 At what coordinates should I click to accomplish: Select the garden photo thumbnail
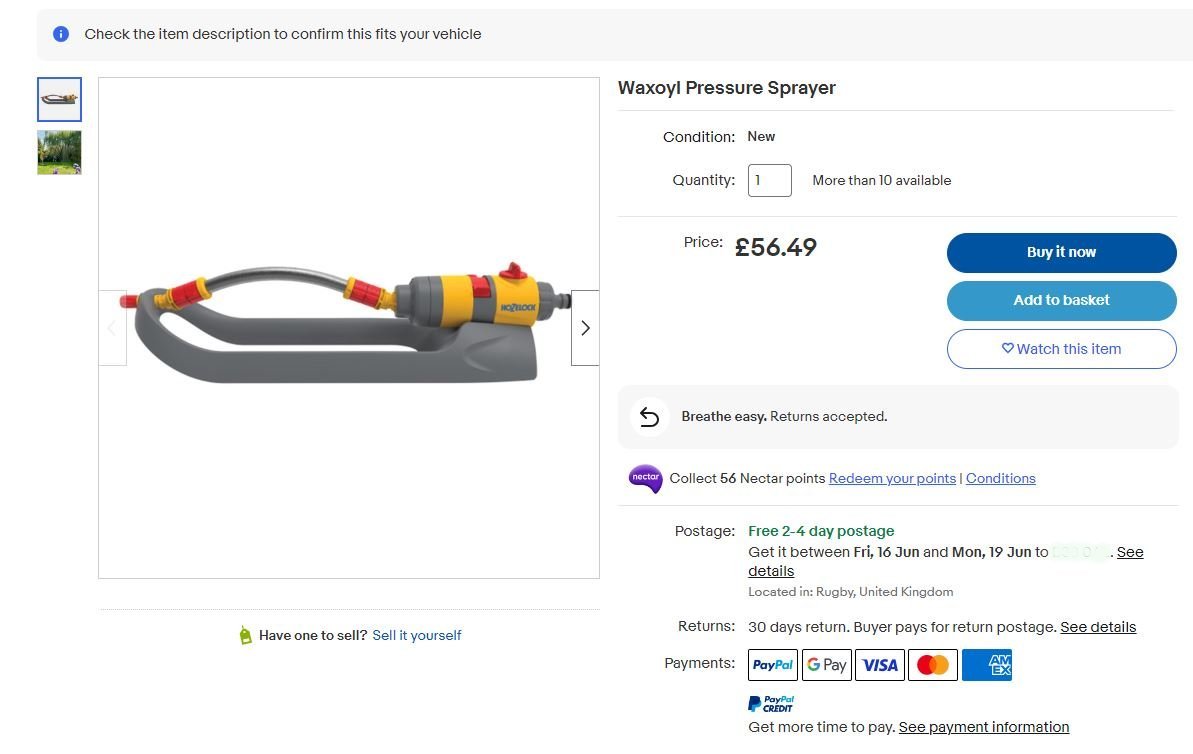(60, 152)
